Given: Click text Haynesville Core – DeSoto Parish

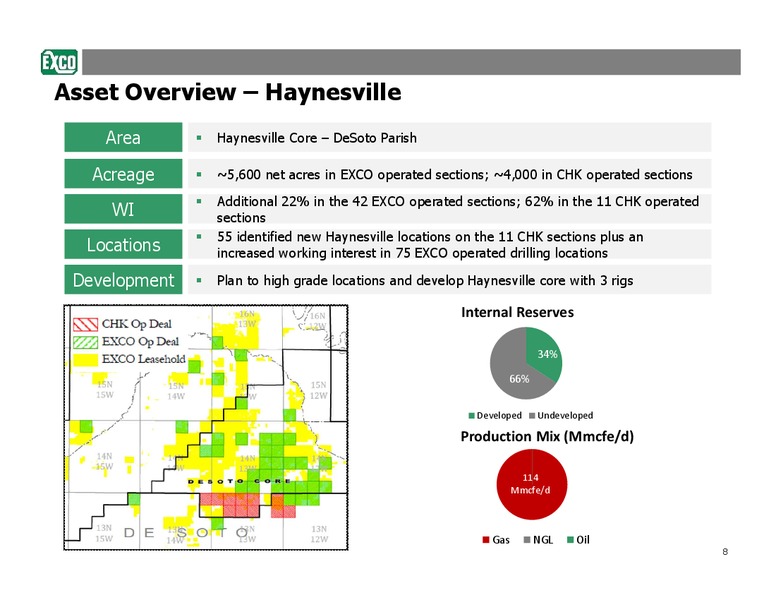Looking at the screenshot, I should [x=317, y=138].
